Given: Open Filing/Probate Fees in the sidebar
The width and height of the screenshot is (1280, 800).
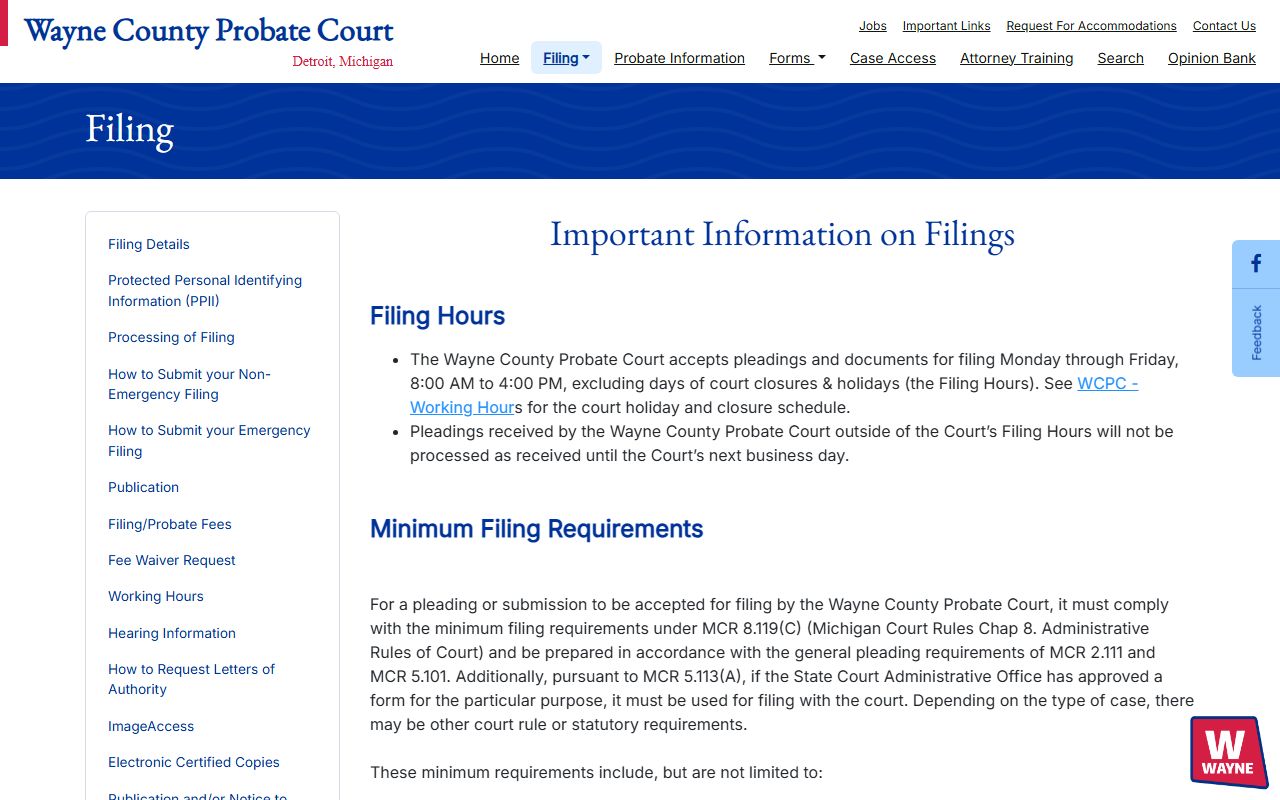Looking at the screenshot, I should coord(169,524).
